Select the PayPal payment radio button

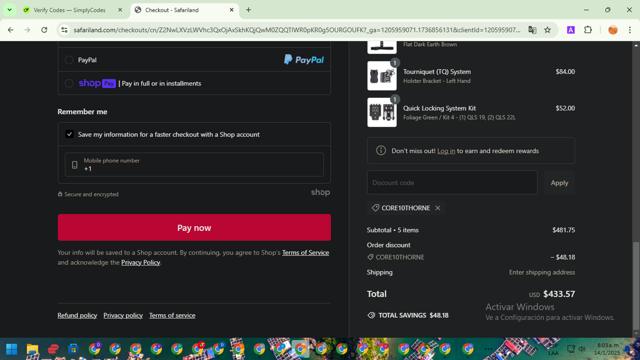coord(69,60)
